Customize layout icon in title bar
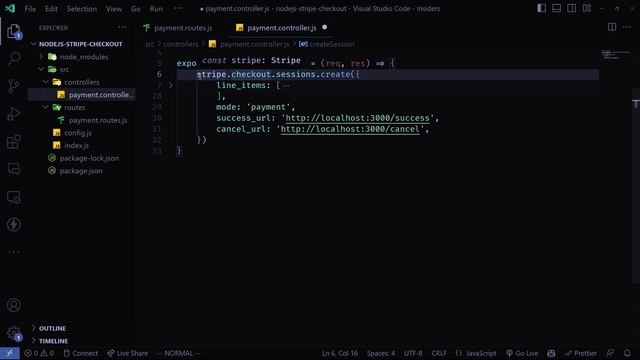The image size is (640, 360). [587, 8]
